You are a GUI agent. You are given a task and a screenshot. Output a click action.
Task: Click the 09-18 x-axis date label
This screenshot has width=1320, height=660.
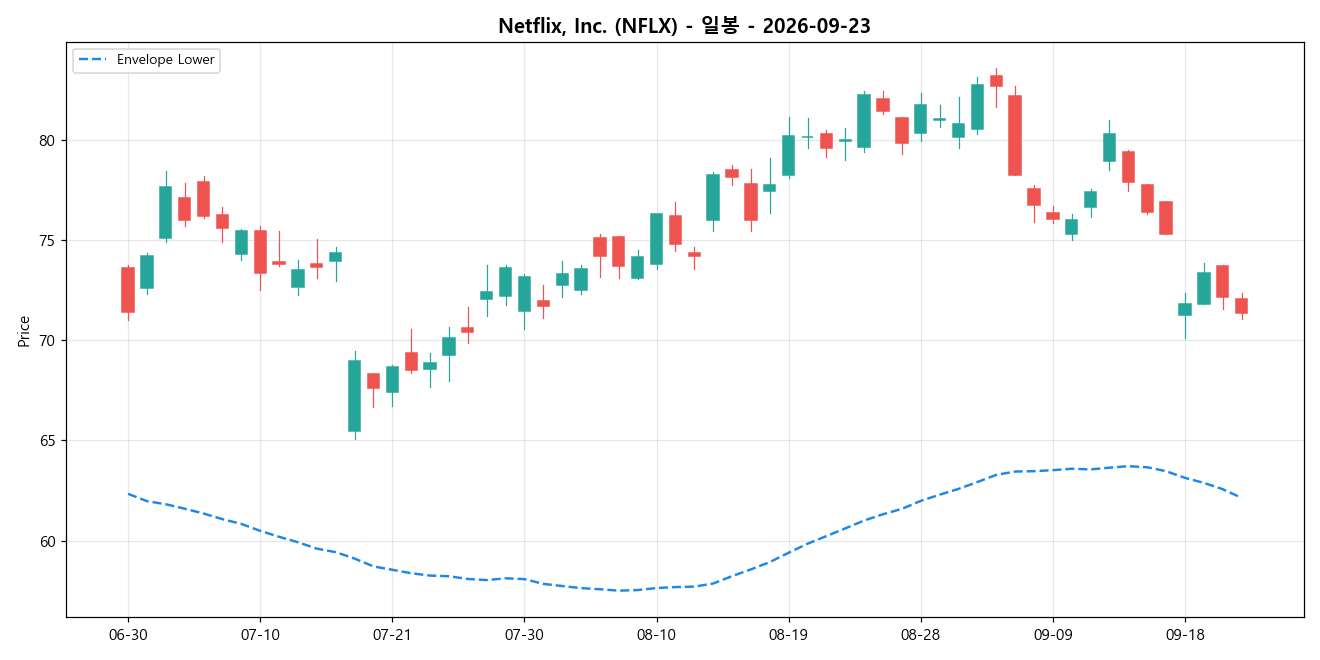[1184, 635]
